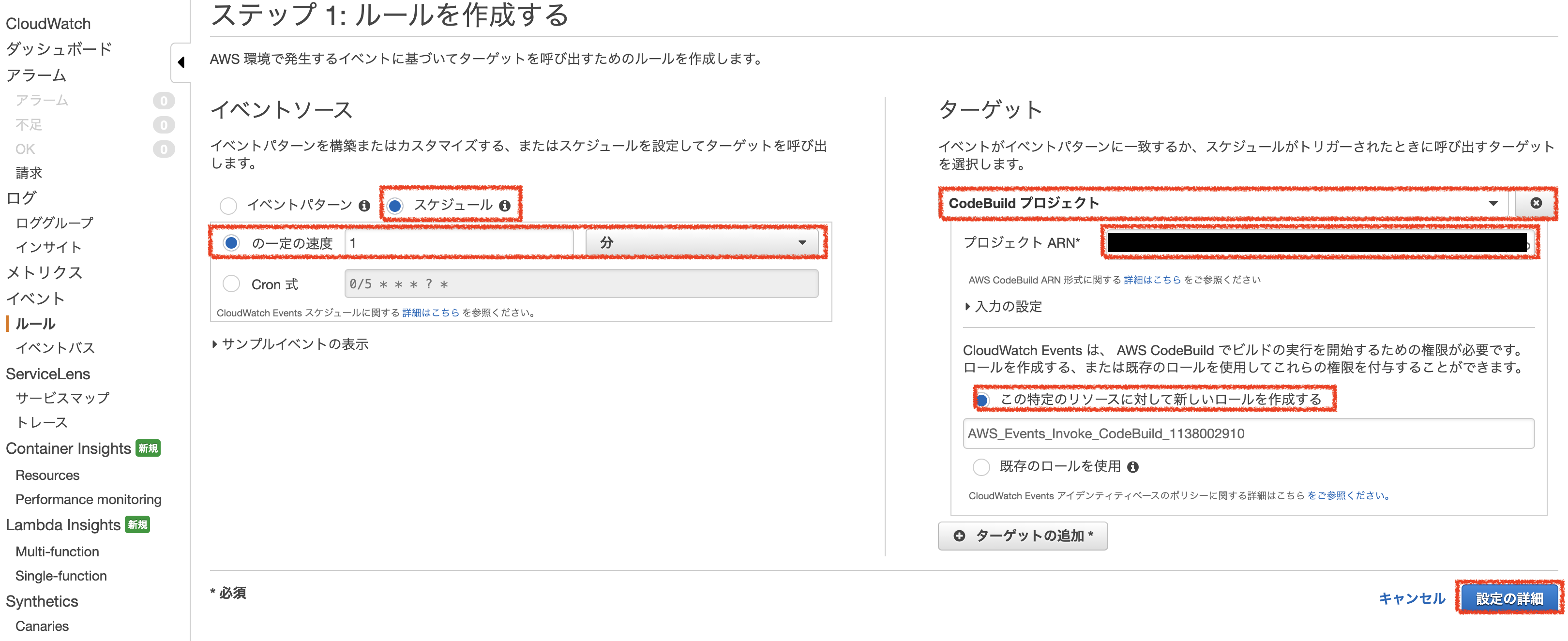The height and width of the screenshot is (641, 1568).
Task: Expand the 入力の設定 section
Action: point(1003,306)
